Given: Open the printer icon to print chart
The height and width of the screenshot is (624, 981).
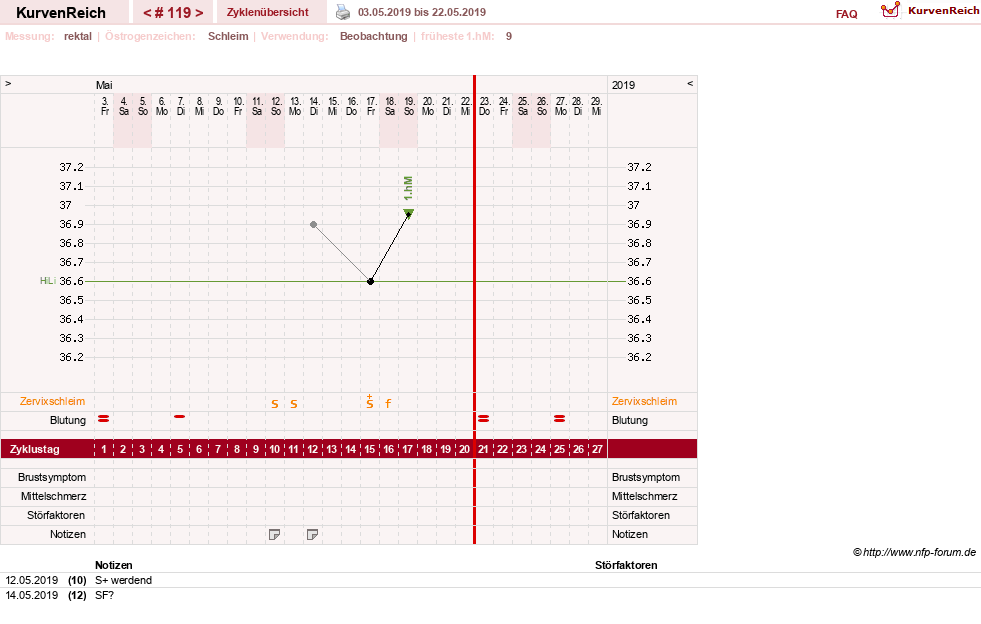Looking at the screenshot, I should 343,12.
